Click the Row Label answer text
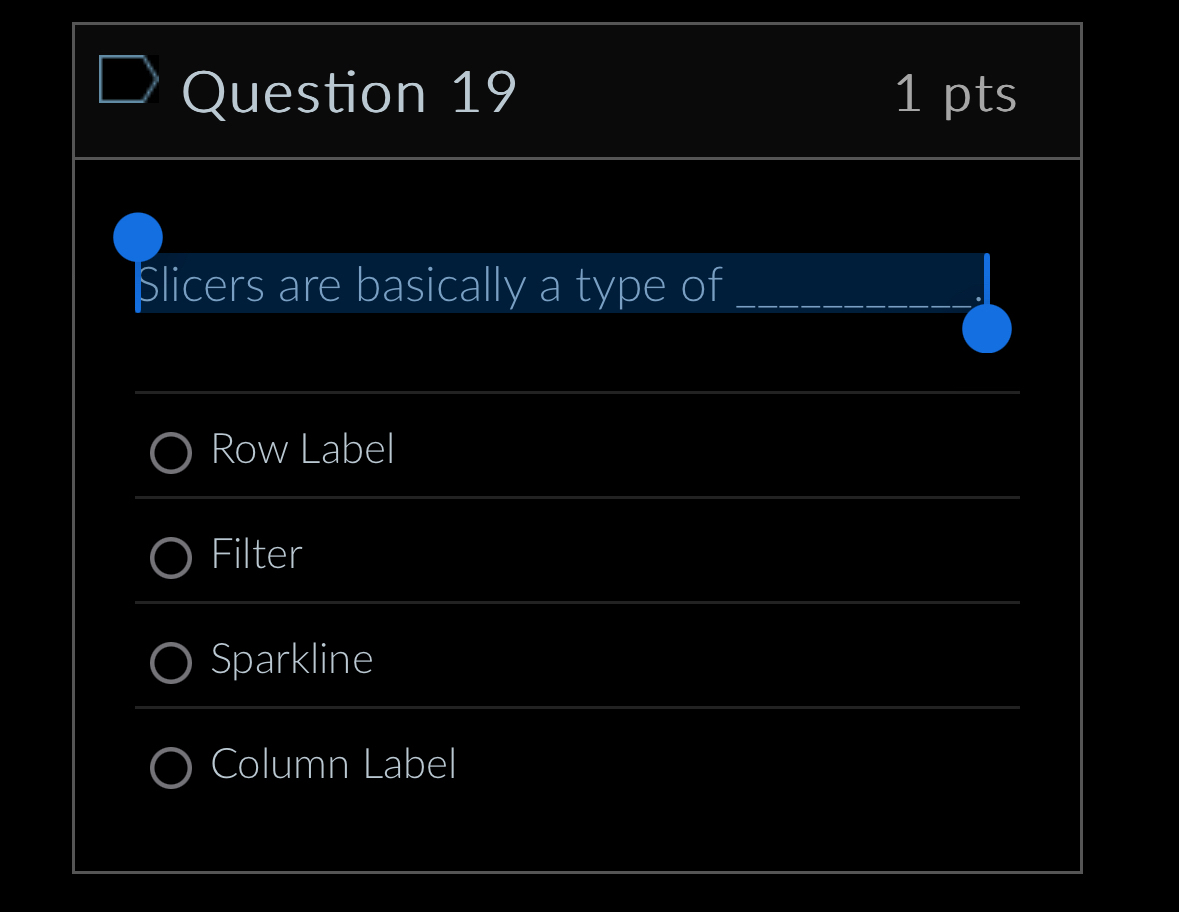Image resolution: width=1179 pixels, height=912 pixels. coord(302,449)
